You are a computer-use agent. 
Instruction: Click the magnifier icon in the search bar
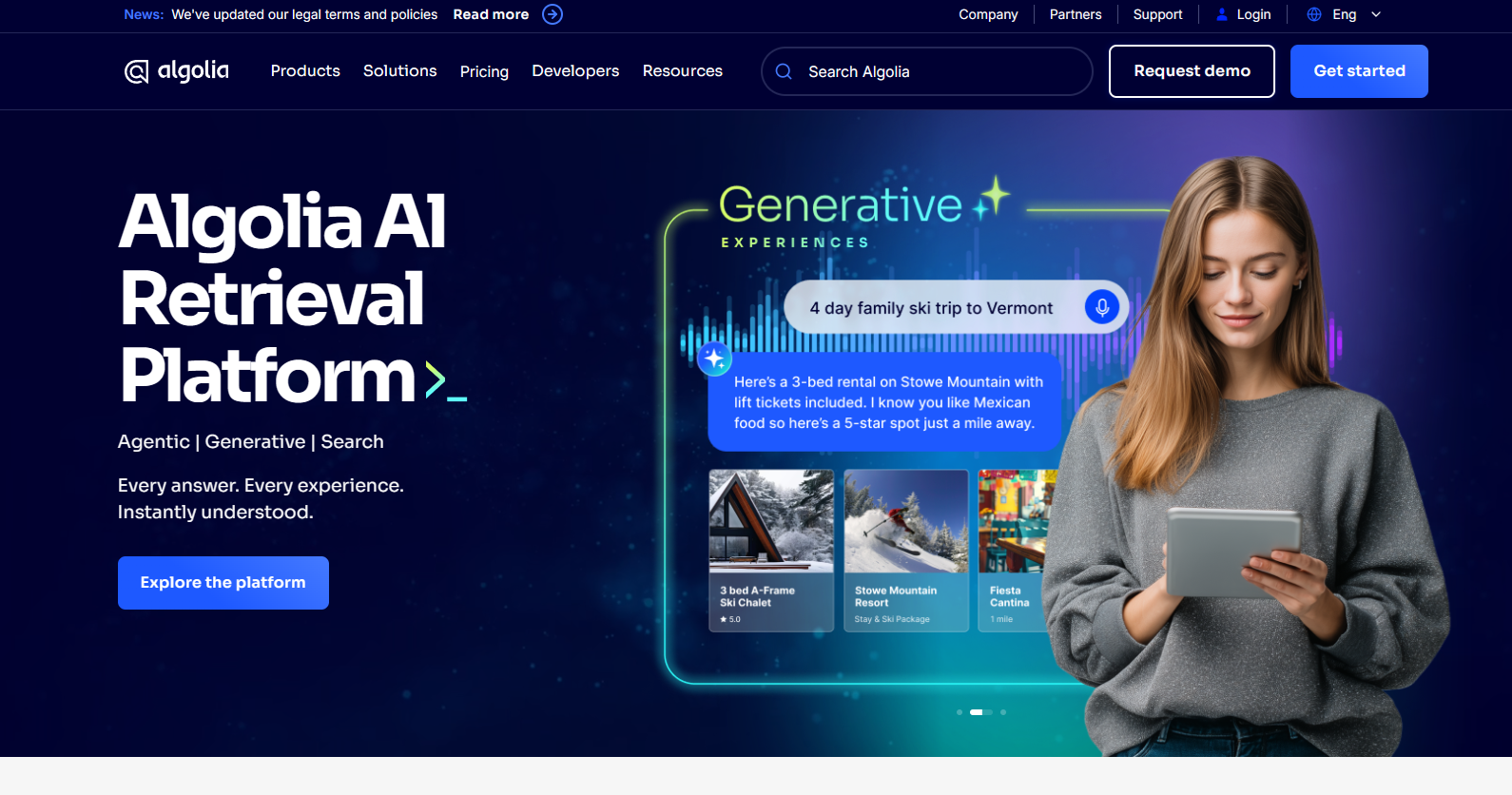tap(784, 71)
